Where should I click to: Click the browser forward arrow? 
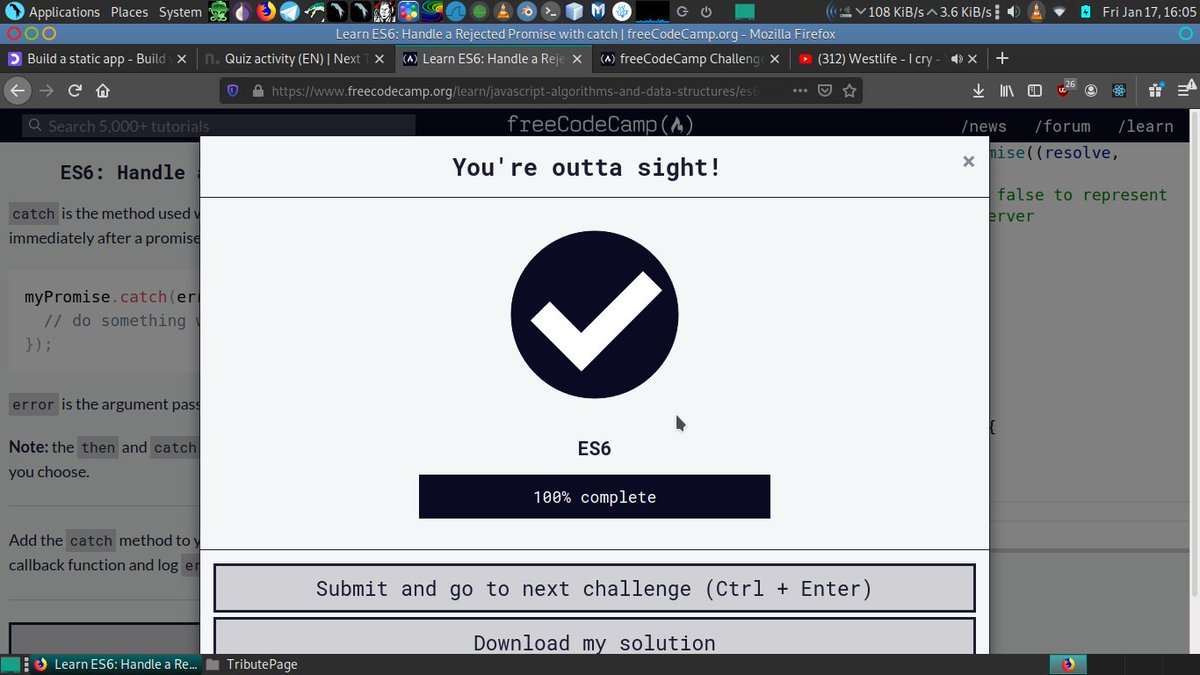[x=46, y=91]
